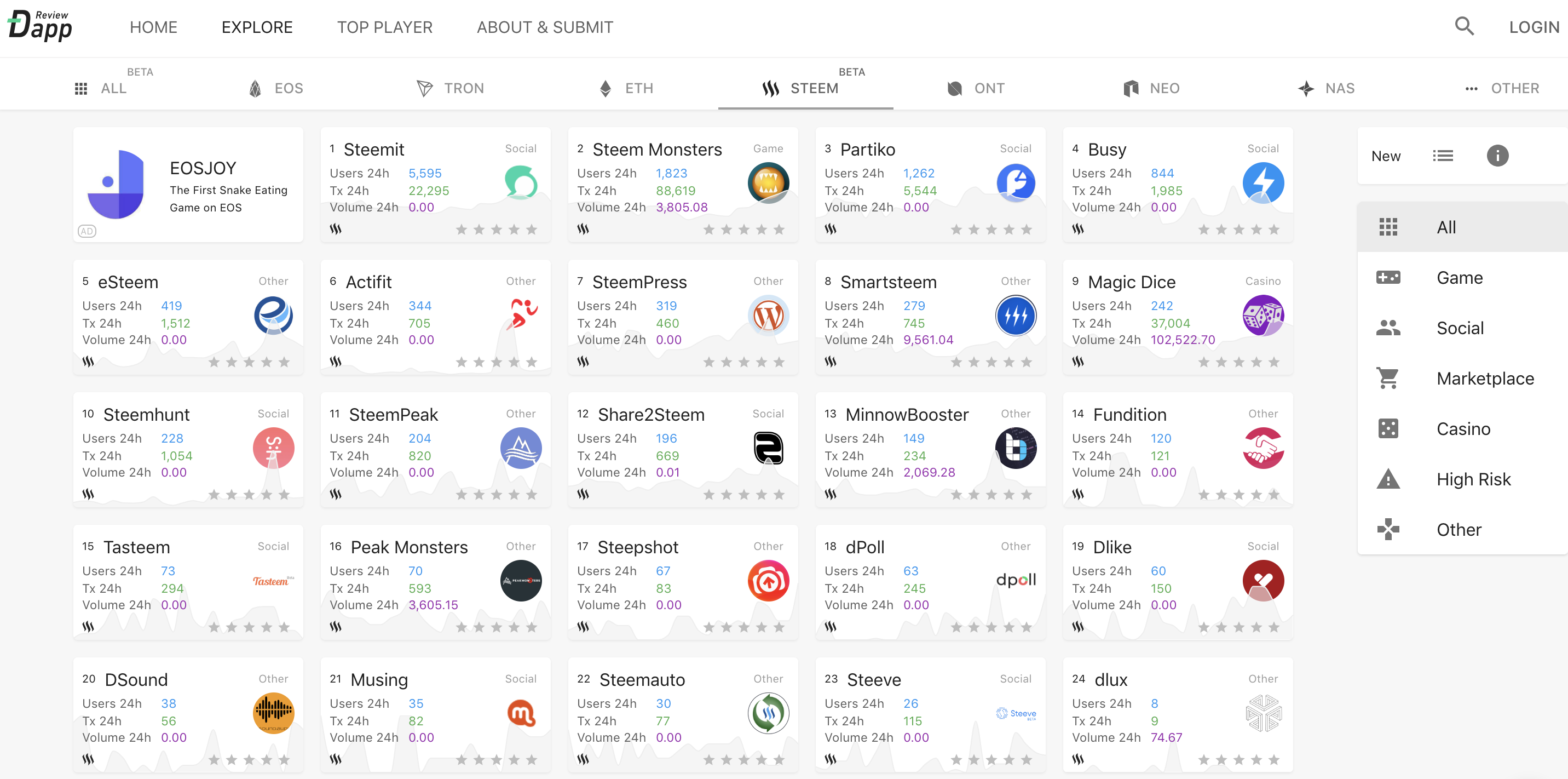
Task: Open the HOME menu item
Action: (153, 27)
